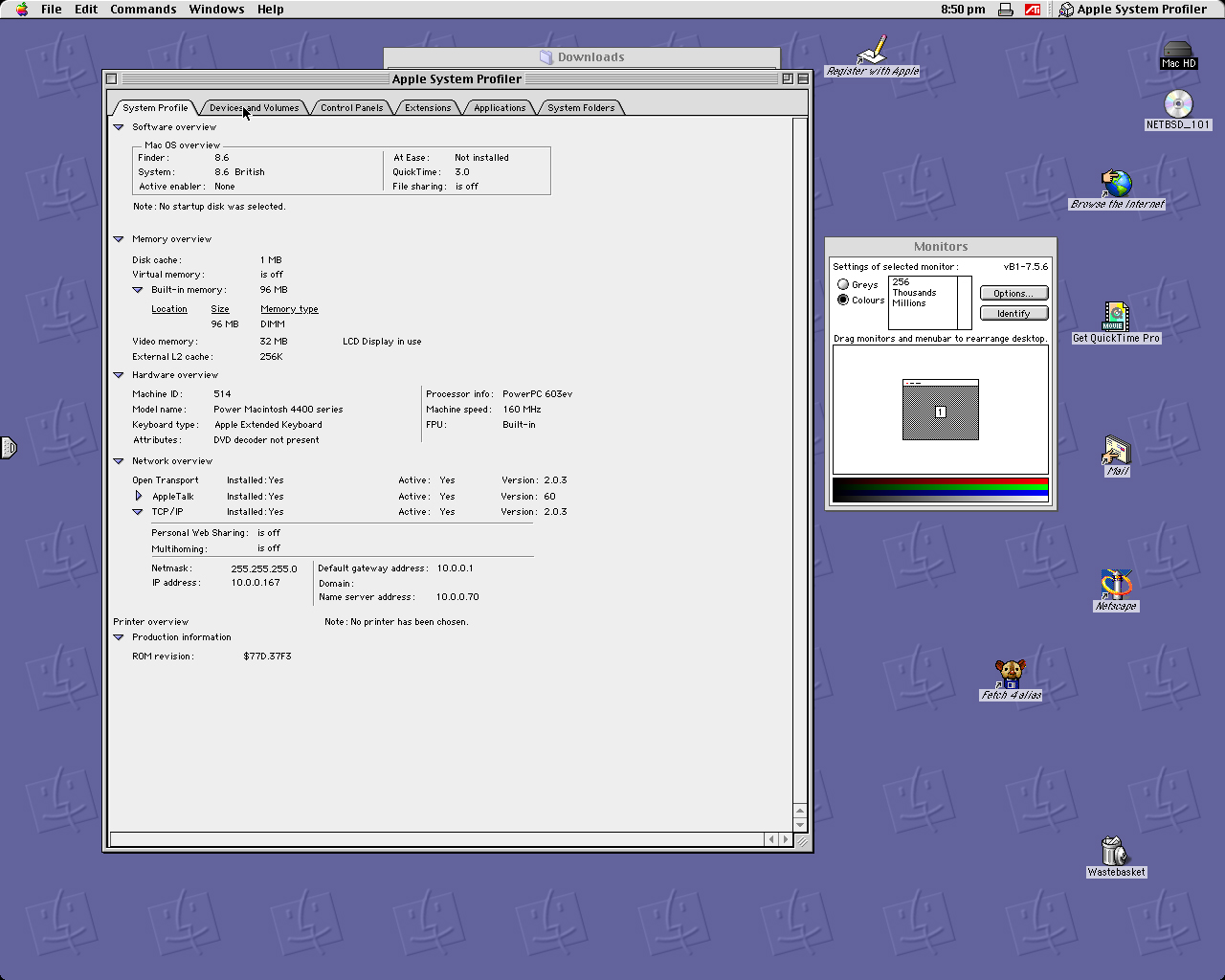Expand the AppleTalk details

(139, 496)
